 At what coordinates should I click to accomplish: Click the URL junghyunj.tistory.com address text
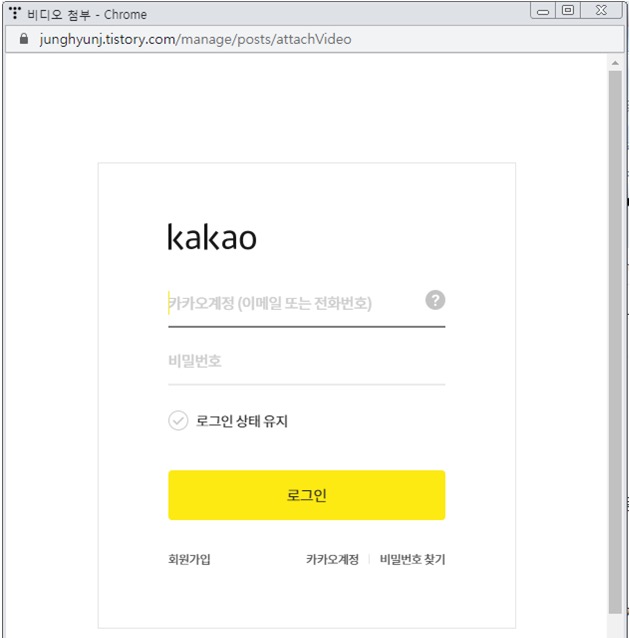coord(195,39)
